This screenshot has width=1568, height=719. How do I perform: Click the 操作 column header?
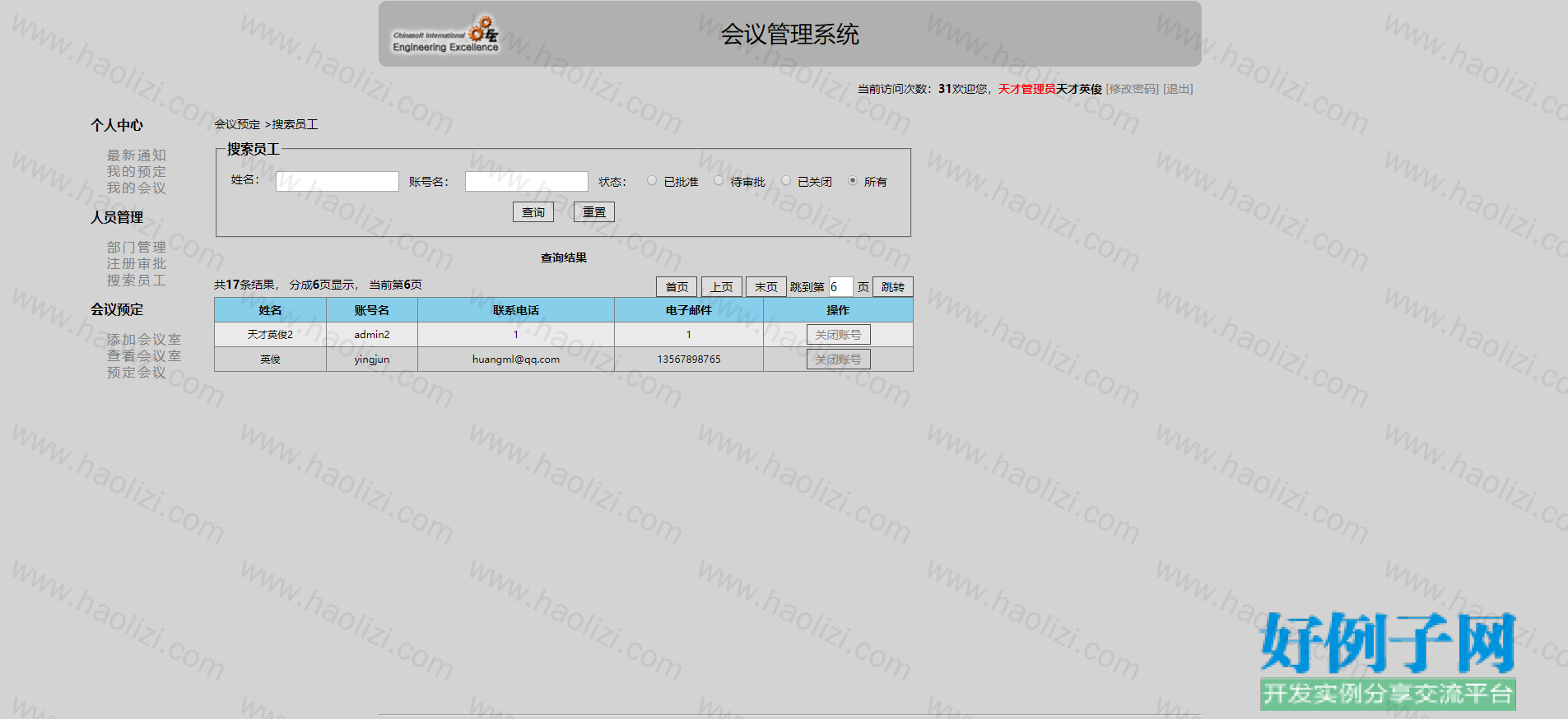[838, 310]
